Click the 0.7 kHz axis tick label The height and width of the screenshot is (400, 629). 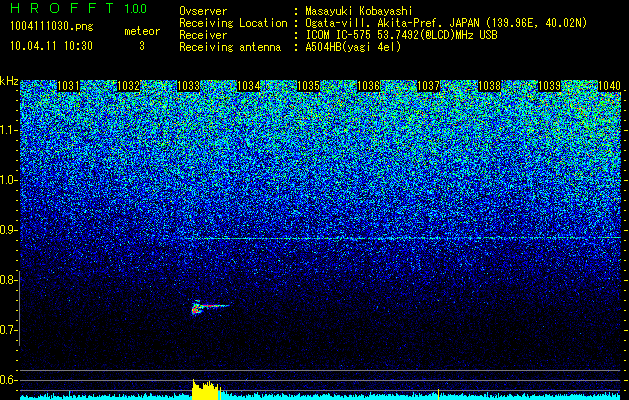click(x=8, y=330)
